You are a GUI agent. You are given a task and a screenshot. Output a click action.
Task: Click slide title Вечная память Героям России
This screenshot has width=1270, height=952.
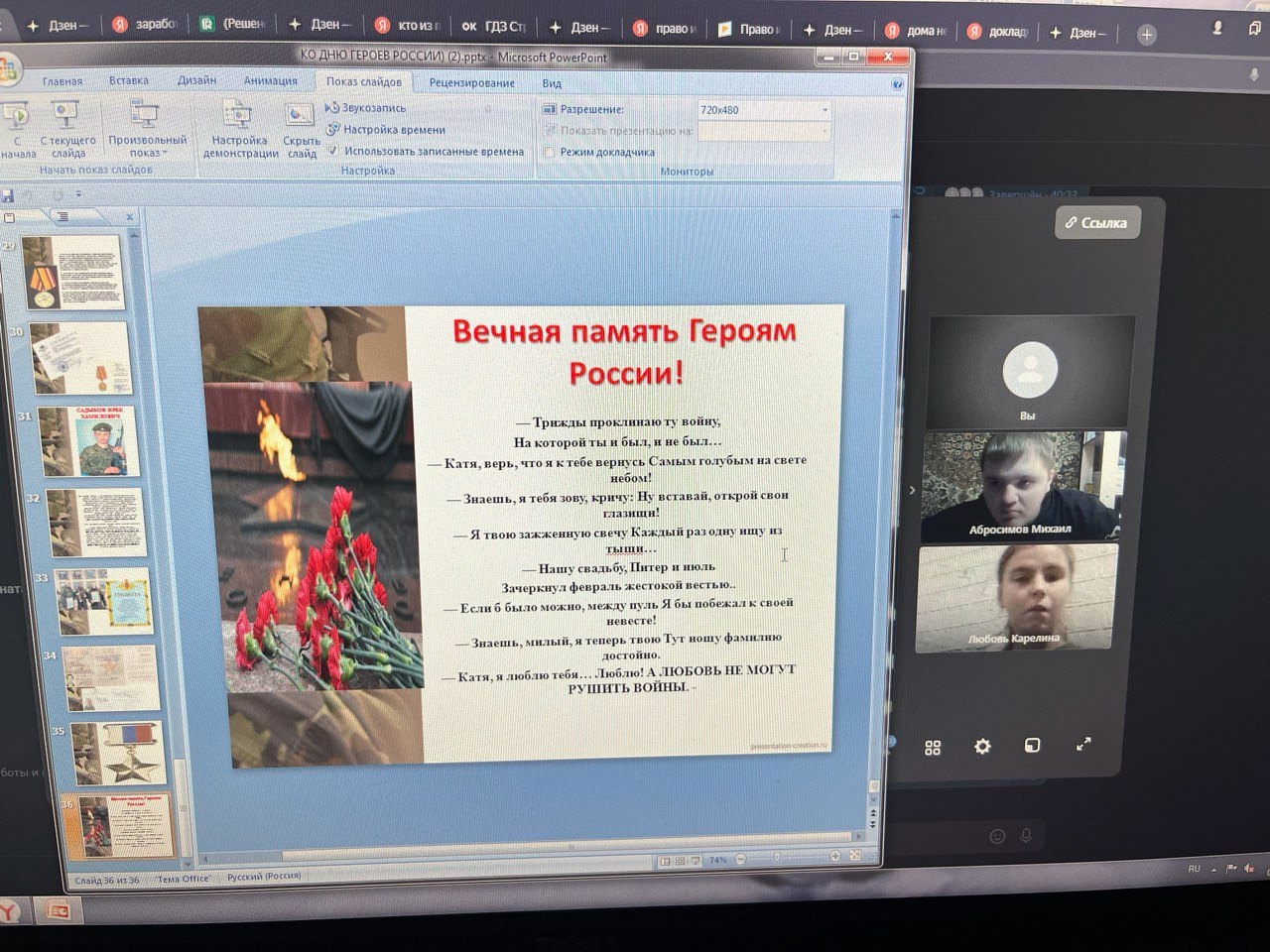point(625,352)
